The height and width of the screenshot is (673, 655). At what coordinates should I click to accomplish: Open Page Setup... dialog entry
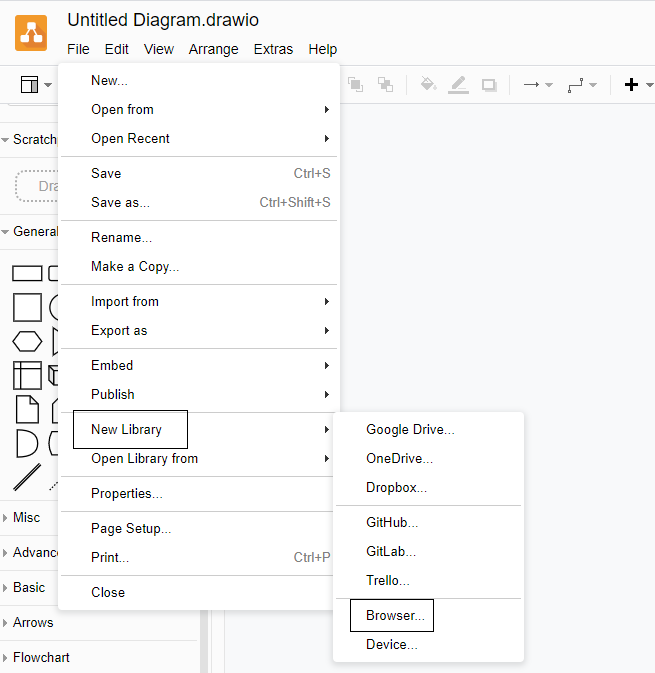coord(199,528)
